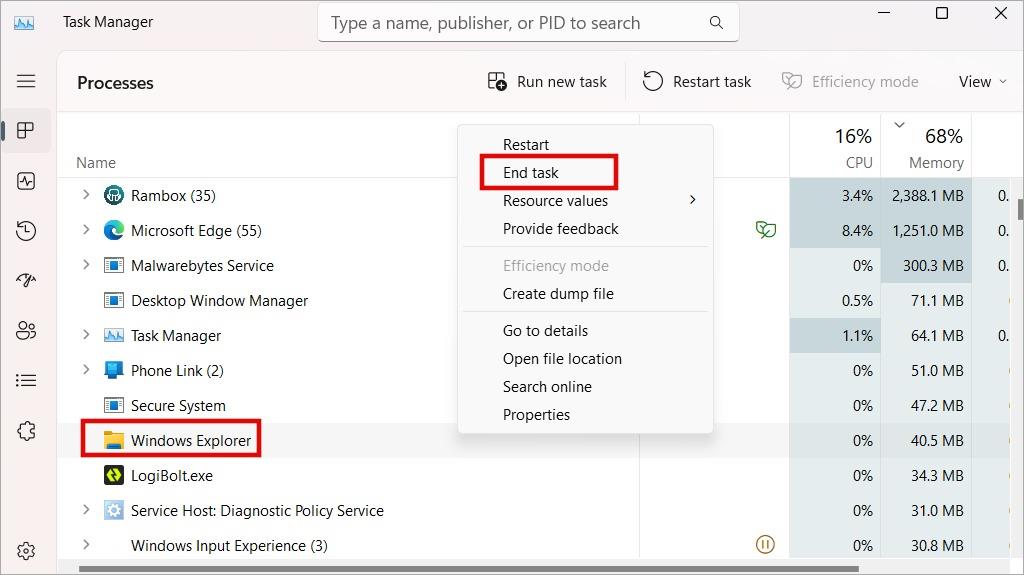
Task: Choose Restart in the context menu
Action: click(x=585, y=144)
